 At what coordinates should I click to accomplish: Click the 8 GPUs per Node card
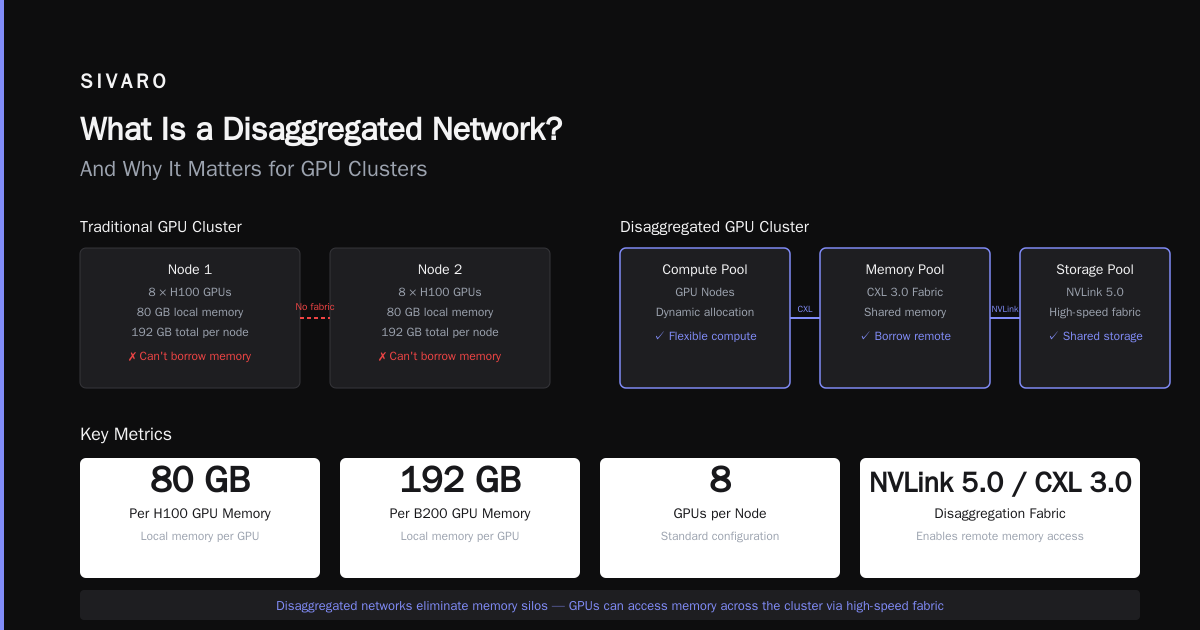pyautogui.click(x=720, y=518)
